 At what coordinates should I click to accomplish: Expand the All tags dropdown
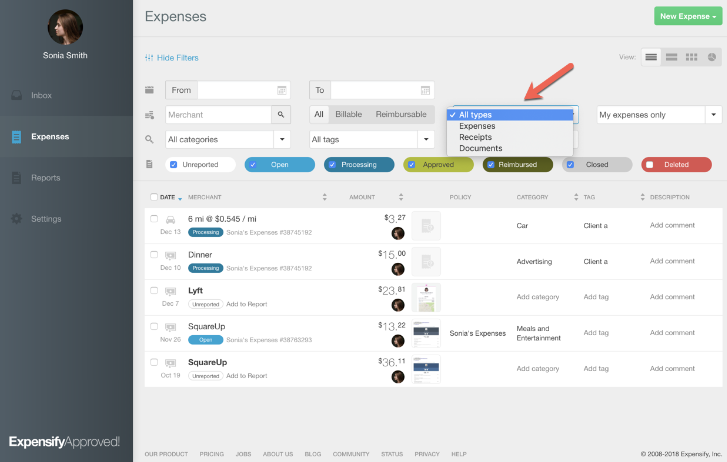click(x=426, y=139)
